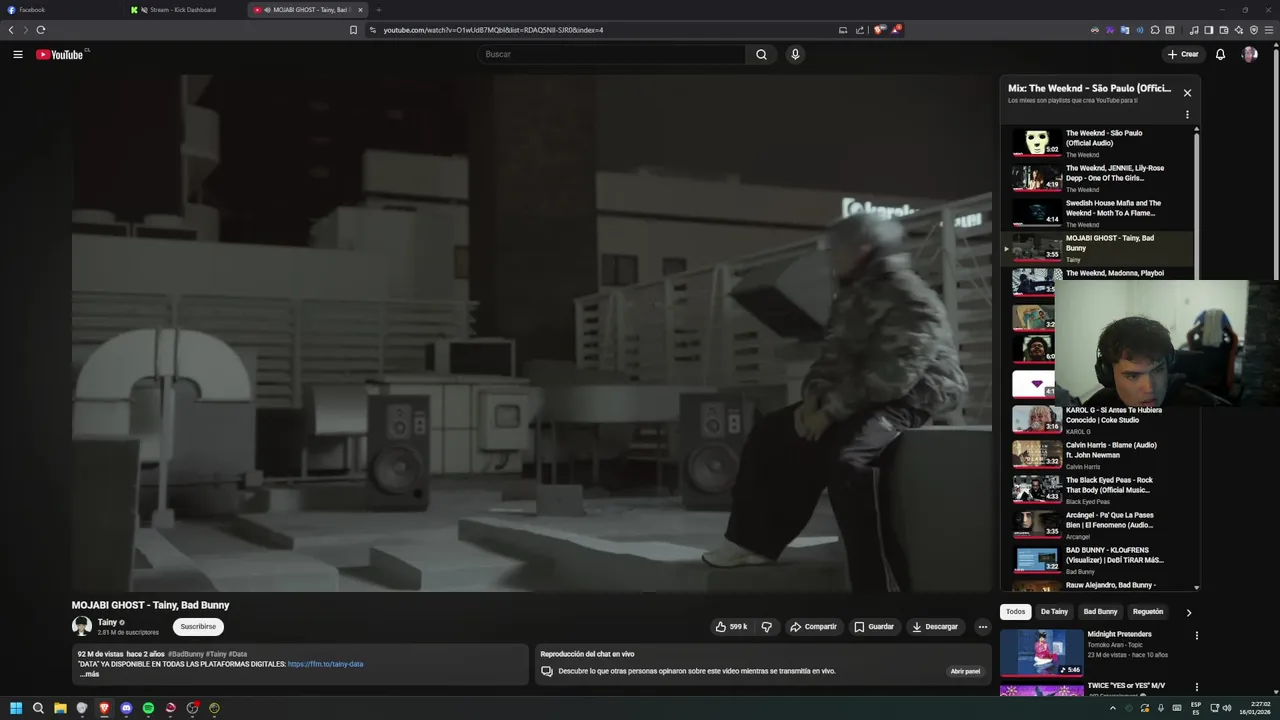The height and width of the screenshot is (720, 1280).
Task: Click Guardar save button
Action: point(874,627)
